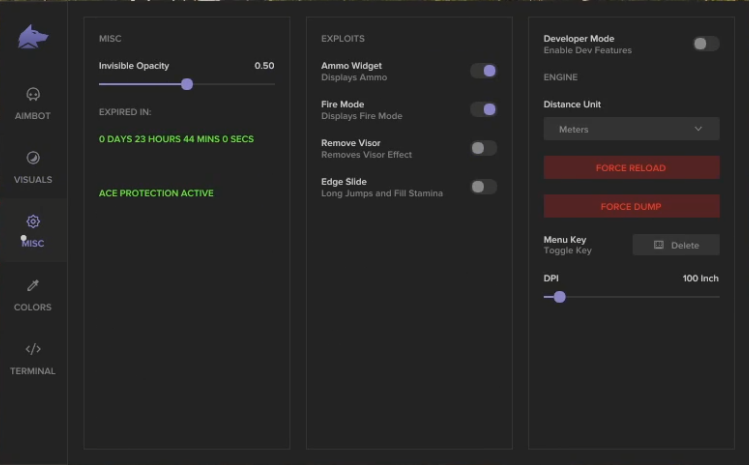Enable the Edge Slide switch
This screenshot has width=749, height=465.
point(483,187)
